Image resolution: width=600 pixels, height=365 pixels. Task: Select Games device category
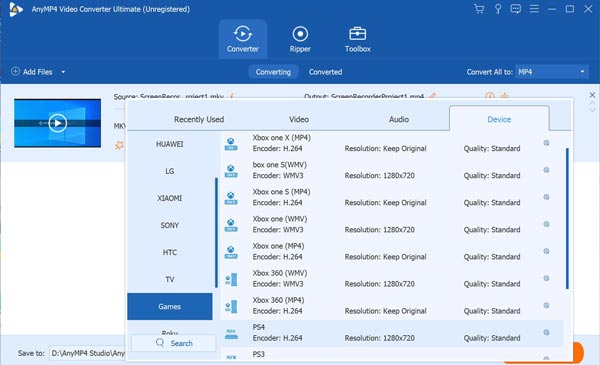[170, 306]
